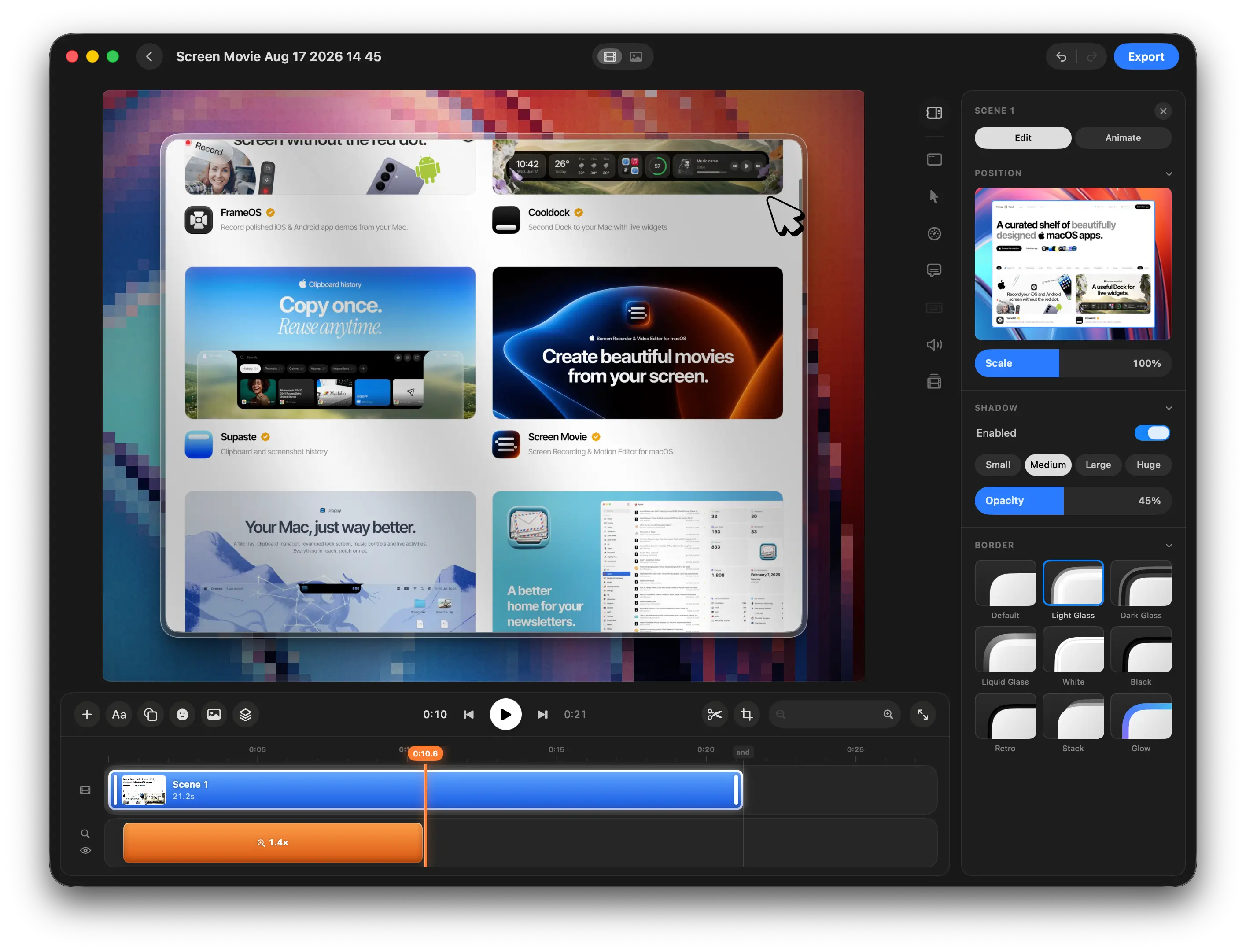This screenshot has width=1246, height=952.
Task: Click the video track filmstrip icon
Action: (85, 790)
